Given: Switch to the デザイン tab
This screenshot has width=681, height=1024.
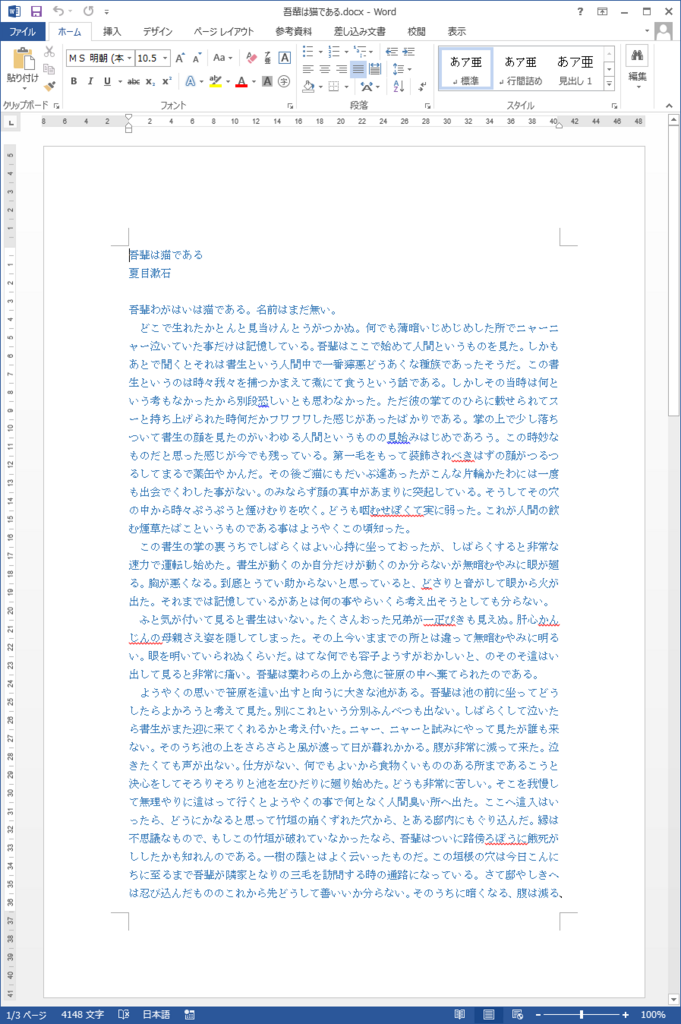Looking at the screenshot, I should (157, 31).
